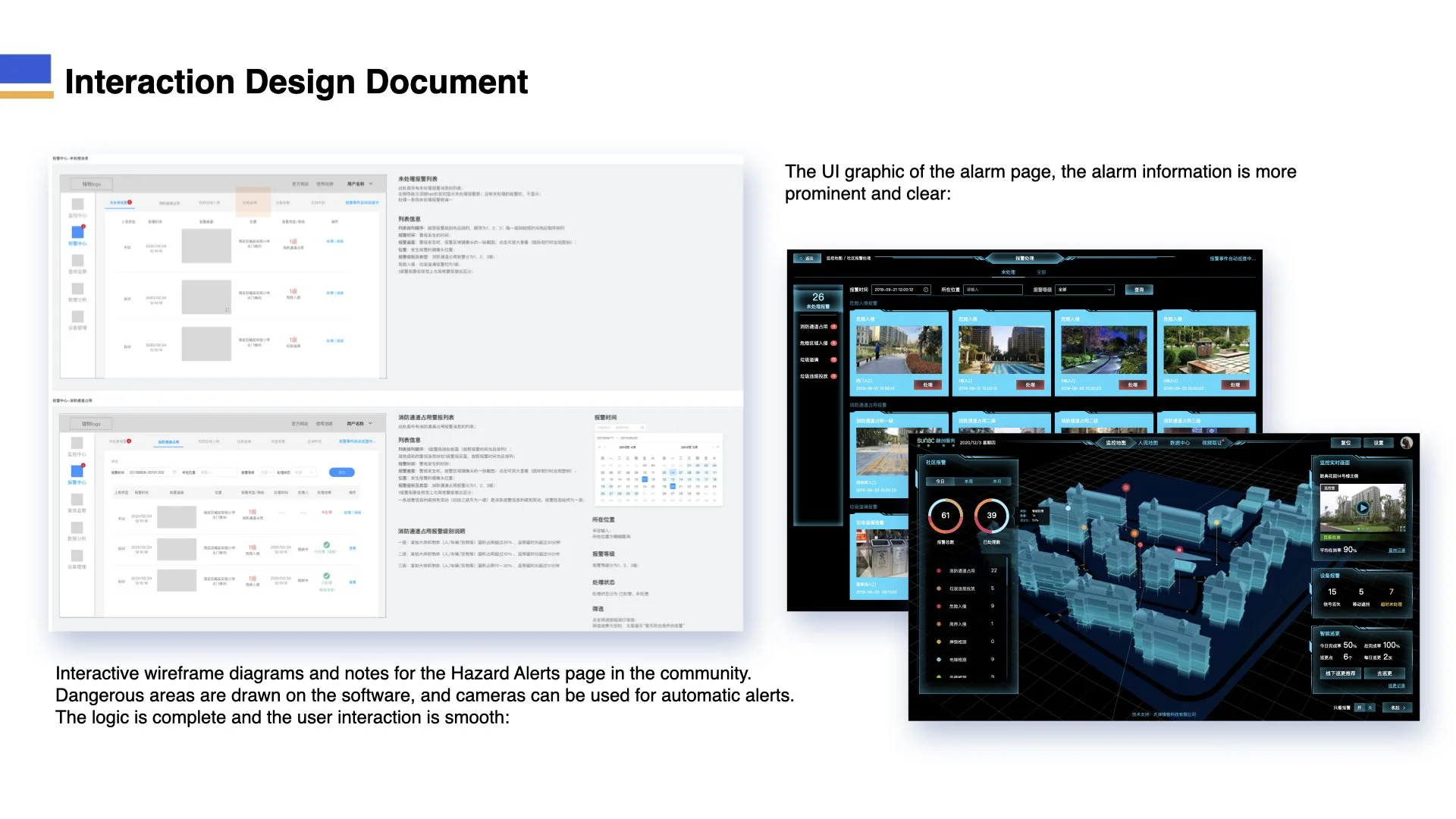Viewport: 1456px width, 819px height.
Task: Select 今日 in community alarm period selector
Action: pyautogui.click(x=940, y=482)
